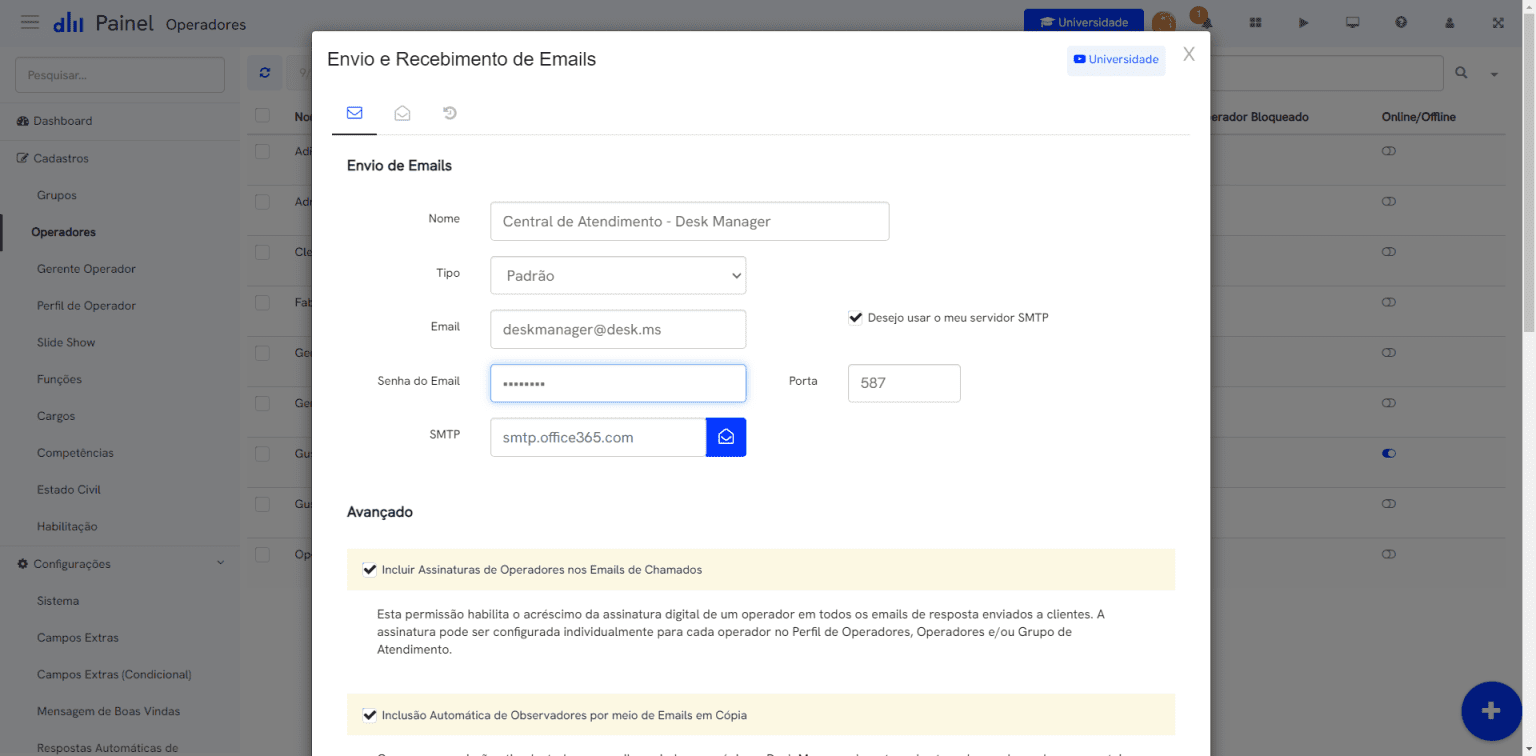Click the Universidade link inside the dialog
The height and width of the screenshot is (756, 1536).
click(x=1115, y=60)
